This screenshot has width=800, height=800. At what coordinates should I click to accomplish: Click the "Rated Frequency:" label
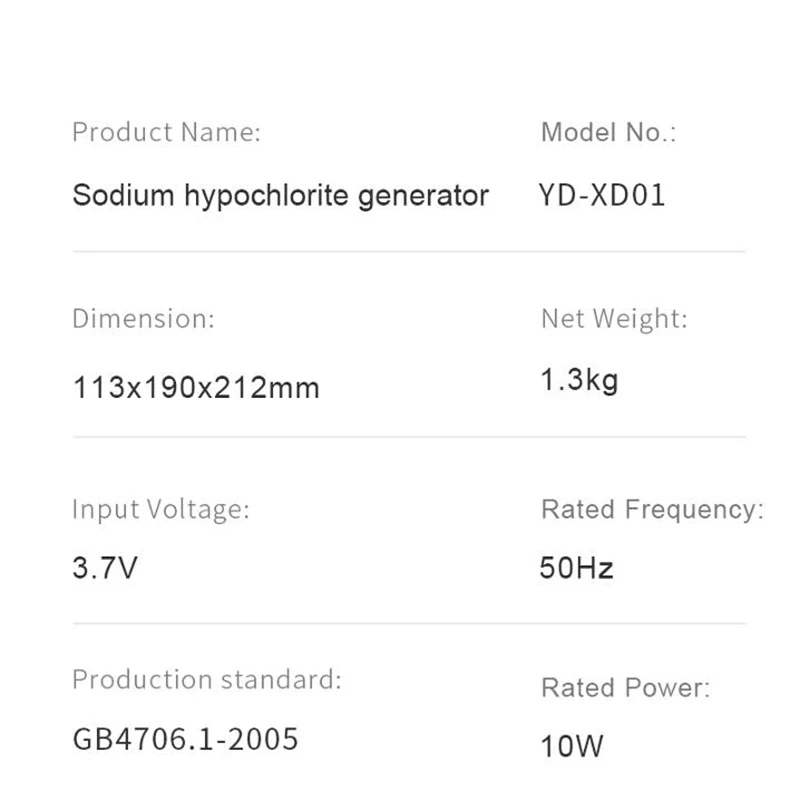[652, 509]
